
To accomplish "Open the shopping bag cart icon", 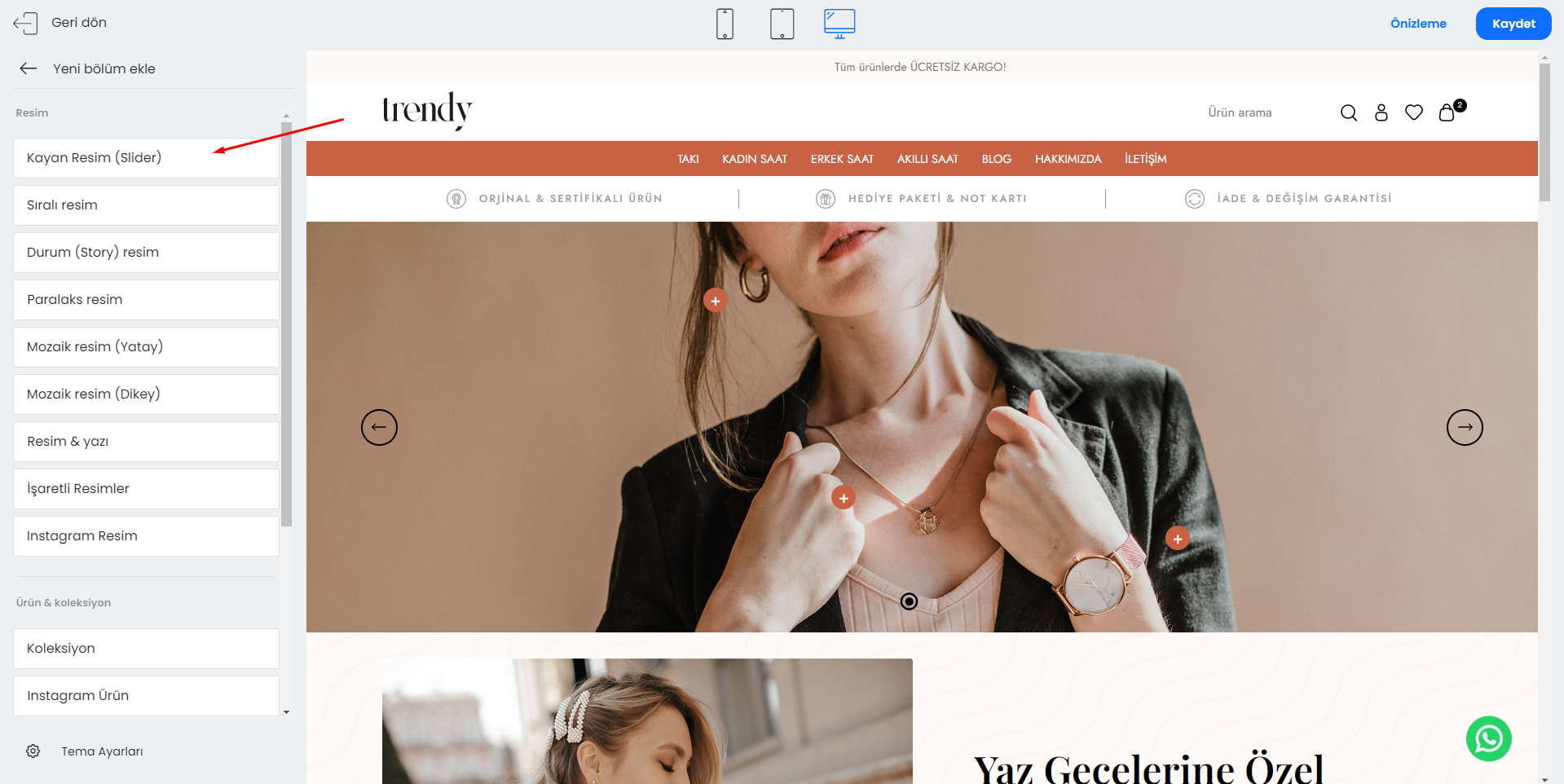I will (x=1447, y=112).
